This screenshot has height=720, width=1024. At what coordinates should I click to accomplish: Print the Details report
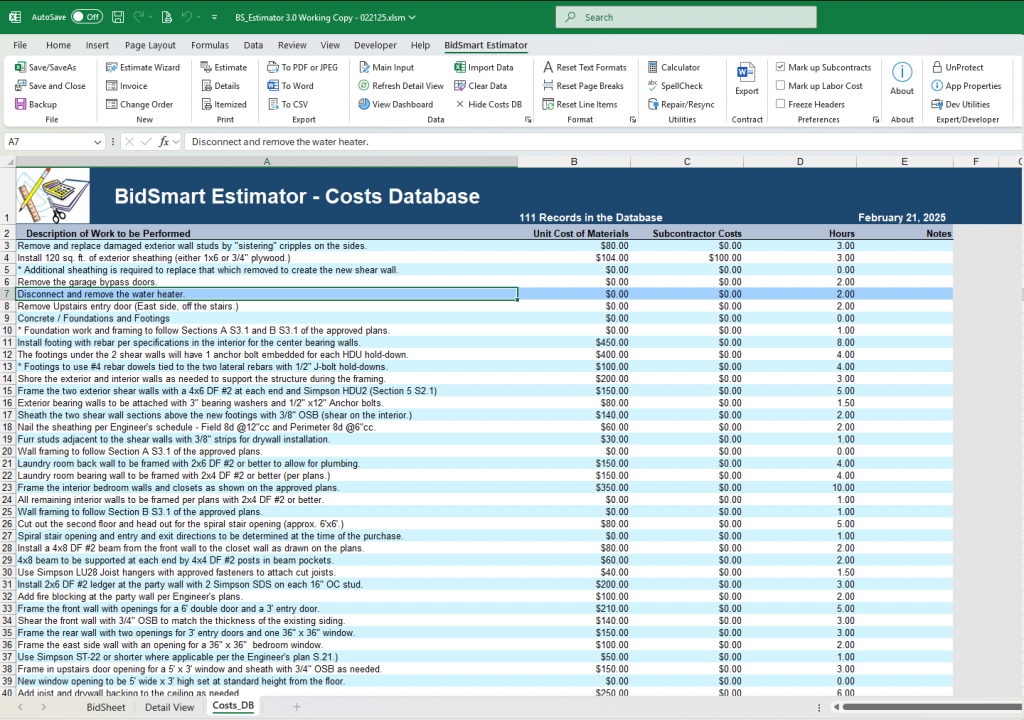[220, 86]
